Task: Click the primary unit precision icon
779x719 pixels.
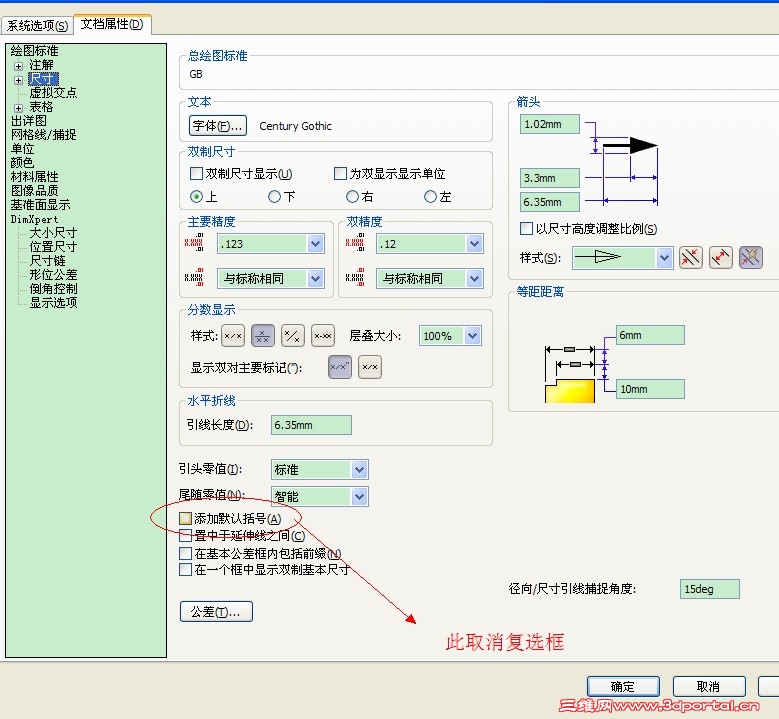Action: point(194,243)
